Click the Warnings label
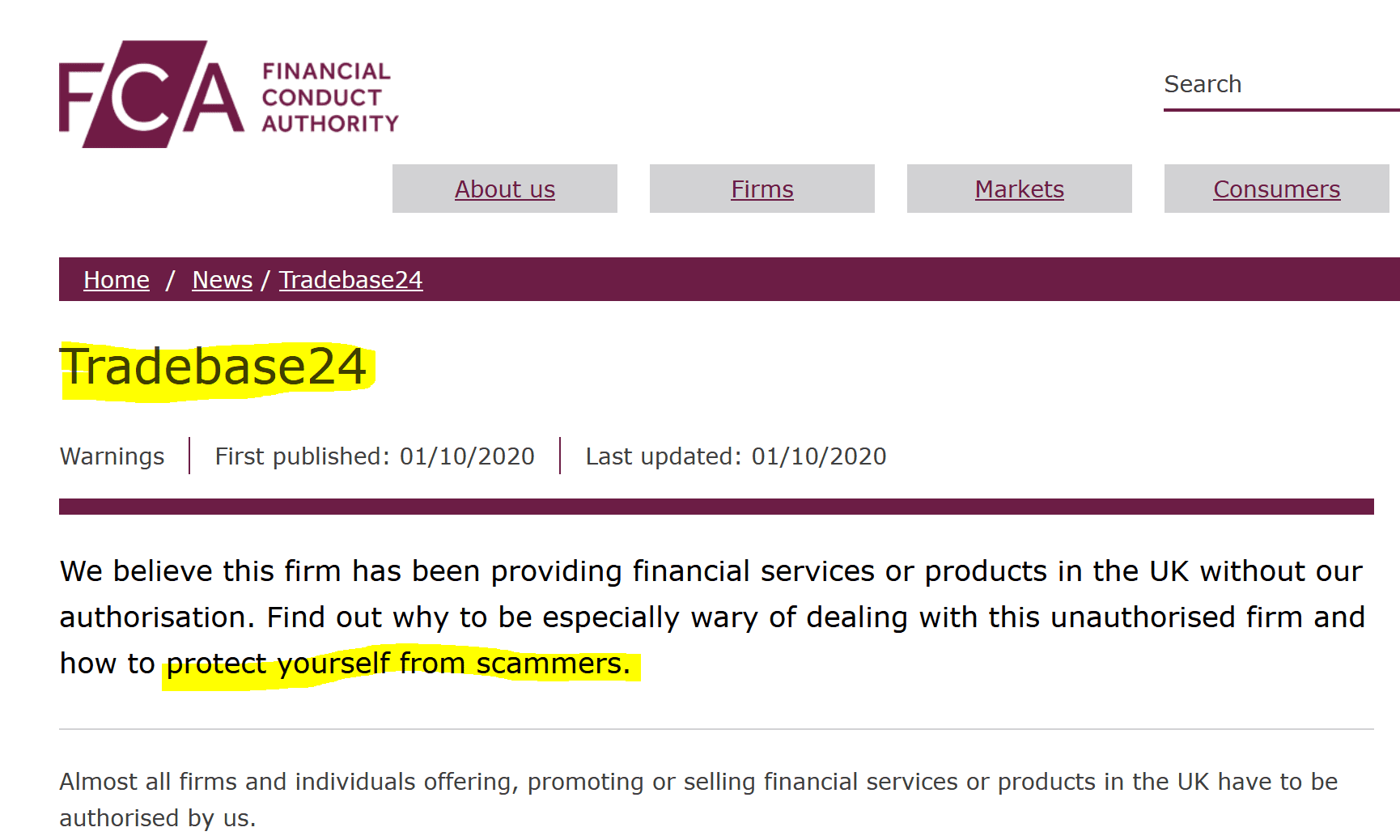Screen dimensions: 1400x840 (x=112, y=456)
